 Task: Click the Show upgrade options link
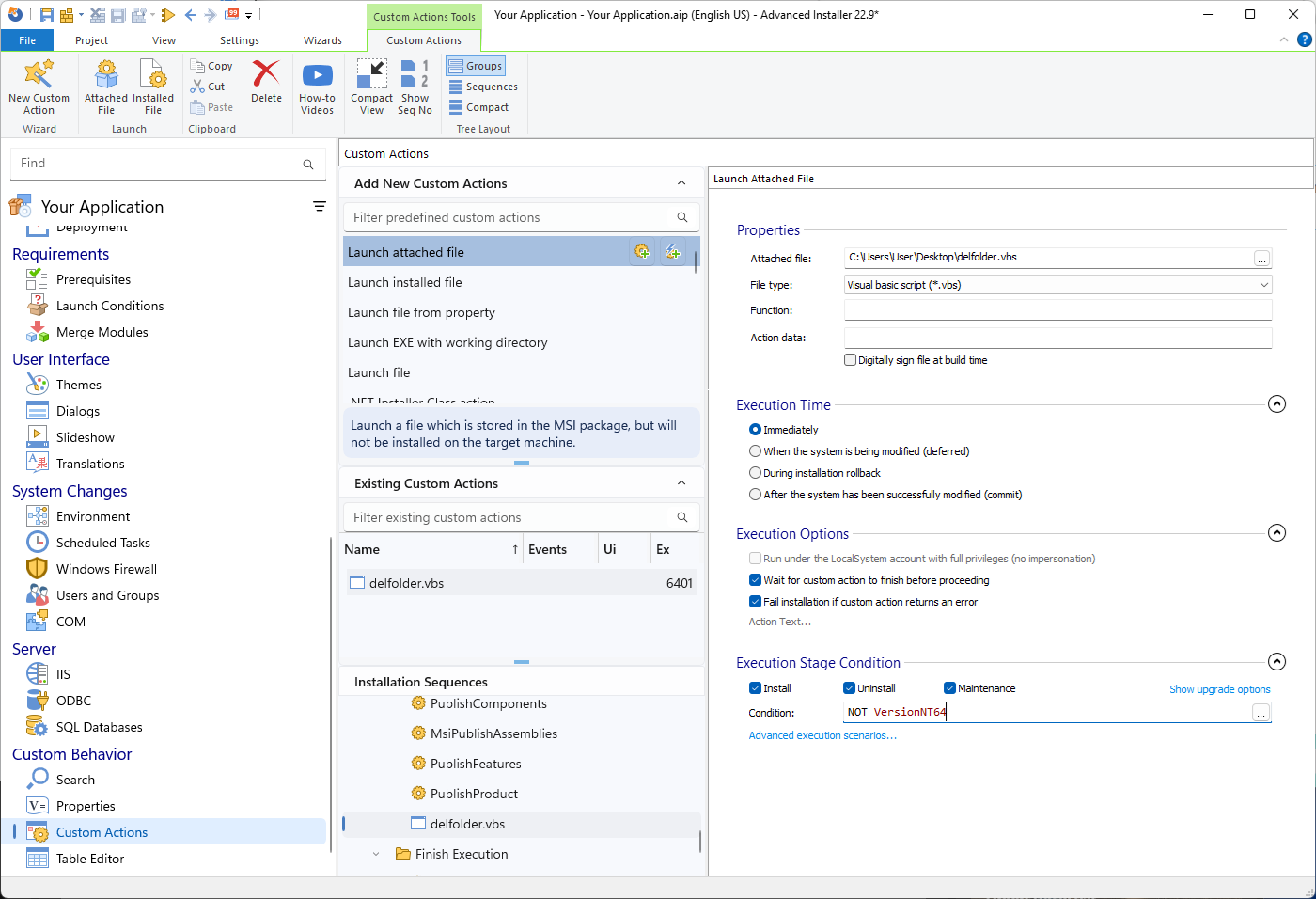pyautogui.click(x=1219, y=689)
